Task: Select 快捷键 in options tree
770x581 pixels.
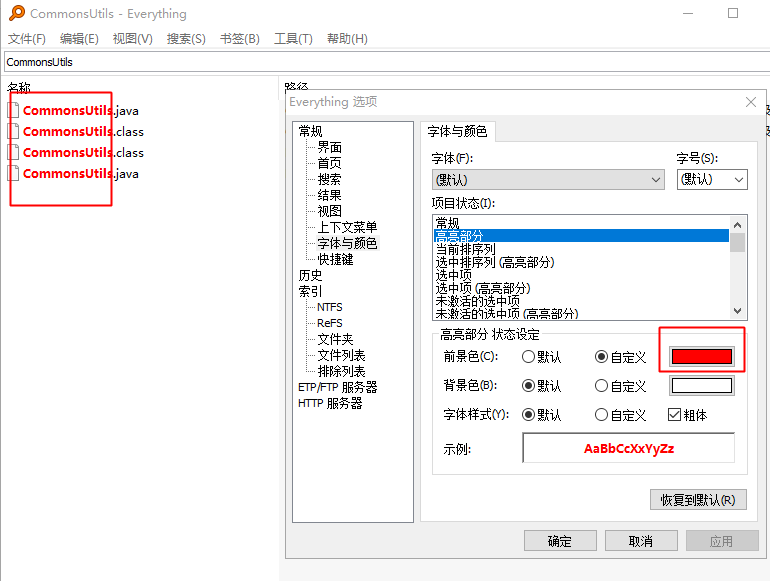Action: pos(335,259)
